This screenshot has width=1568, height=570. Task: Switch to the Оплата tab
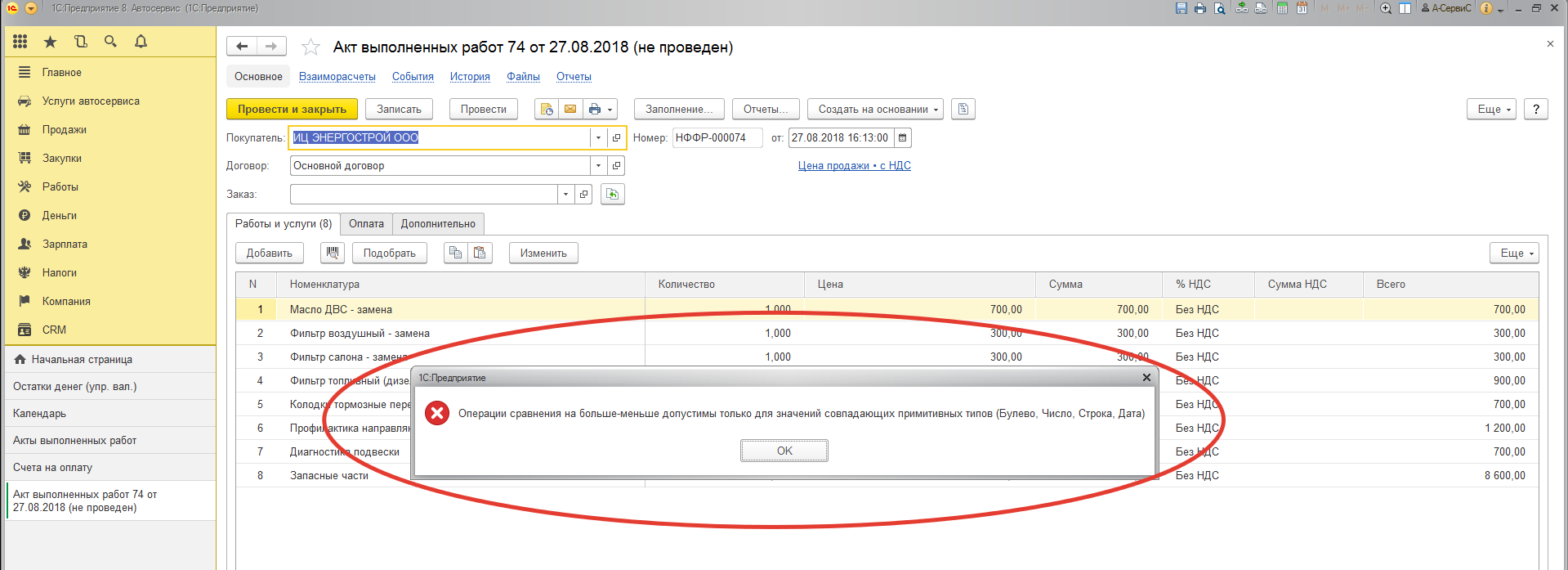click(x=366, y=224)
